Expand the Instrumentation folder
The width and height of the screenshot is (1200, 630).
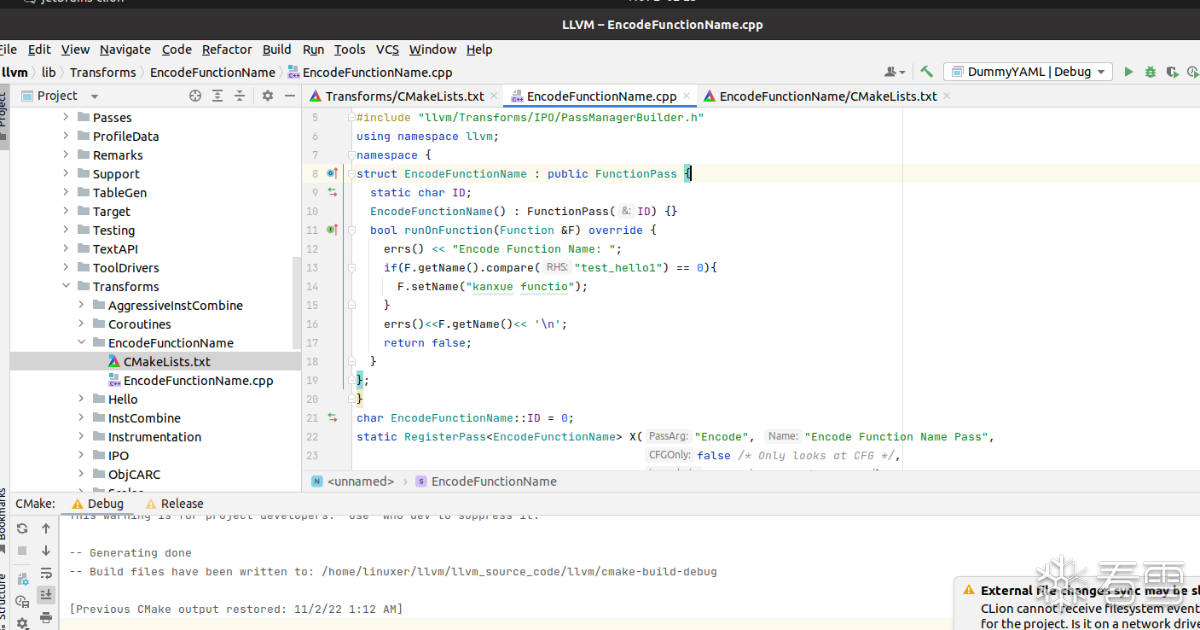coord(82,437)
